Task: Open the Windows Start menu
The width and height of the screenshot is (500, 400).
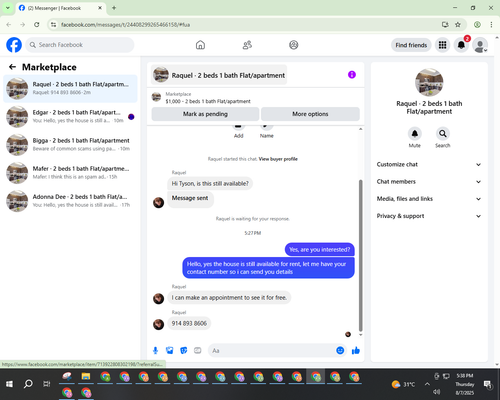Action: tap(9, 384)
